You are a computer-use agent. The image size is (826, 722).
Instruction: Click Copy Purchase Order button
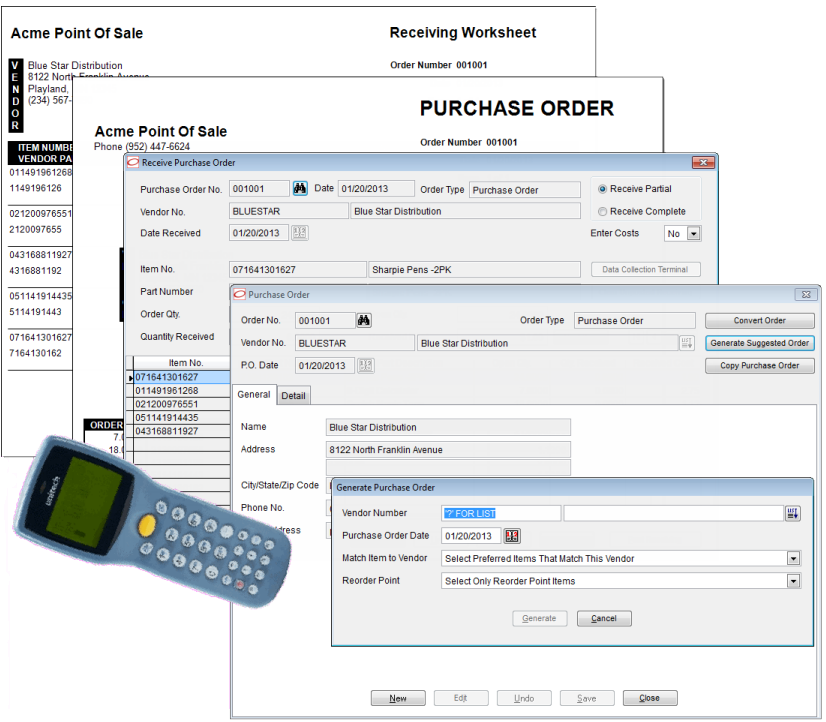760,365
